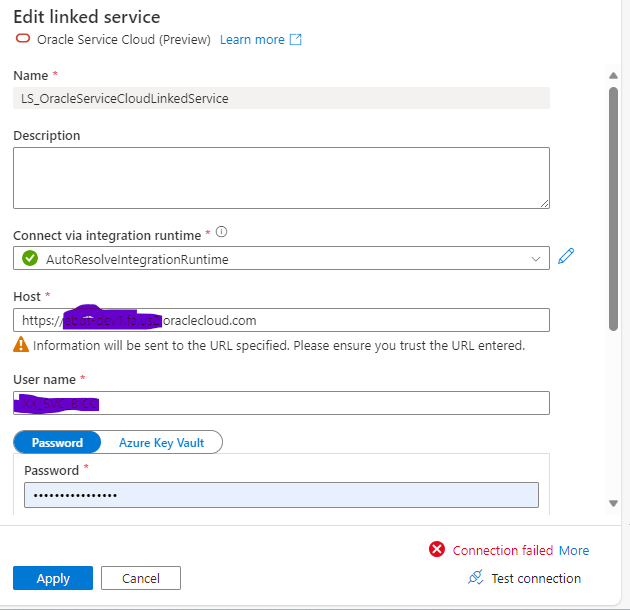Open the Learn more link
Image resolution: width=630 pixels, height=610 pixels.
point(252,40)
